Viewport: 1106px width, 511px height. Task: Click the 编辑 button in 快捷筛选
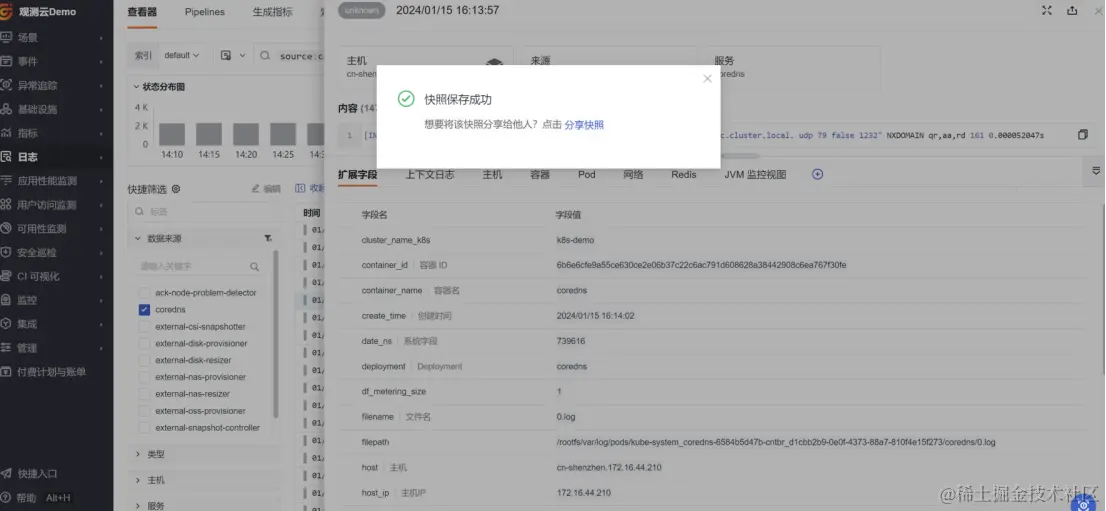[x=266, y=189]
